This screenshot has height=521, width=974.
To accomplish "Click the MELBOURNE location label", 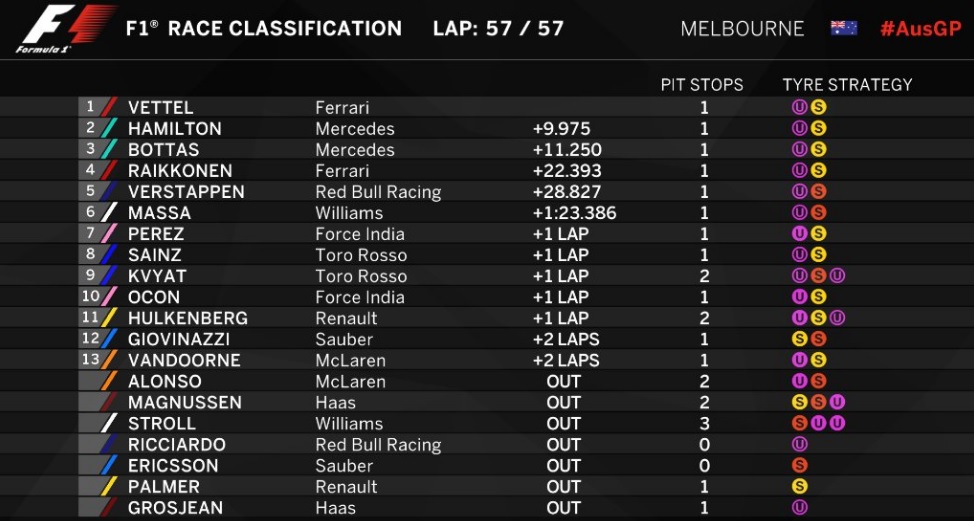I will click(742, 28).
